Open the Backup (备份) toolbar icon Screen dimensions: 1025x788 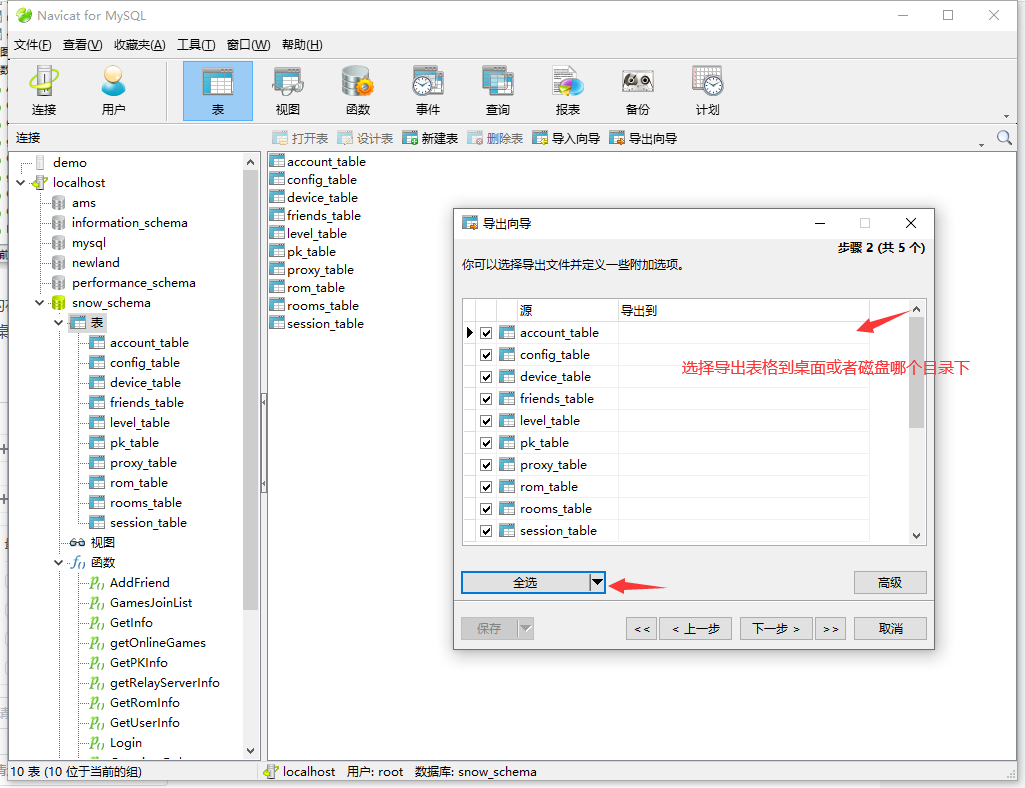point(637,91)
